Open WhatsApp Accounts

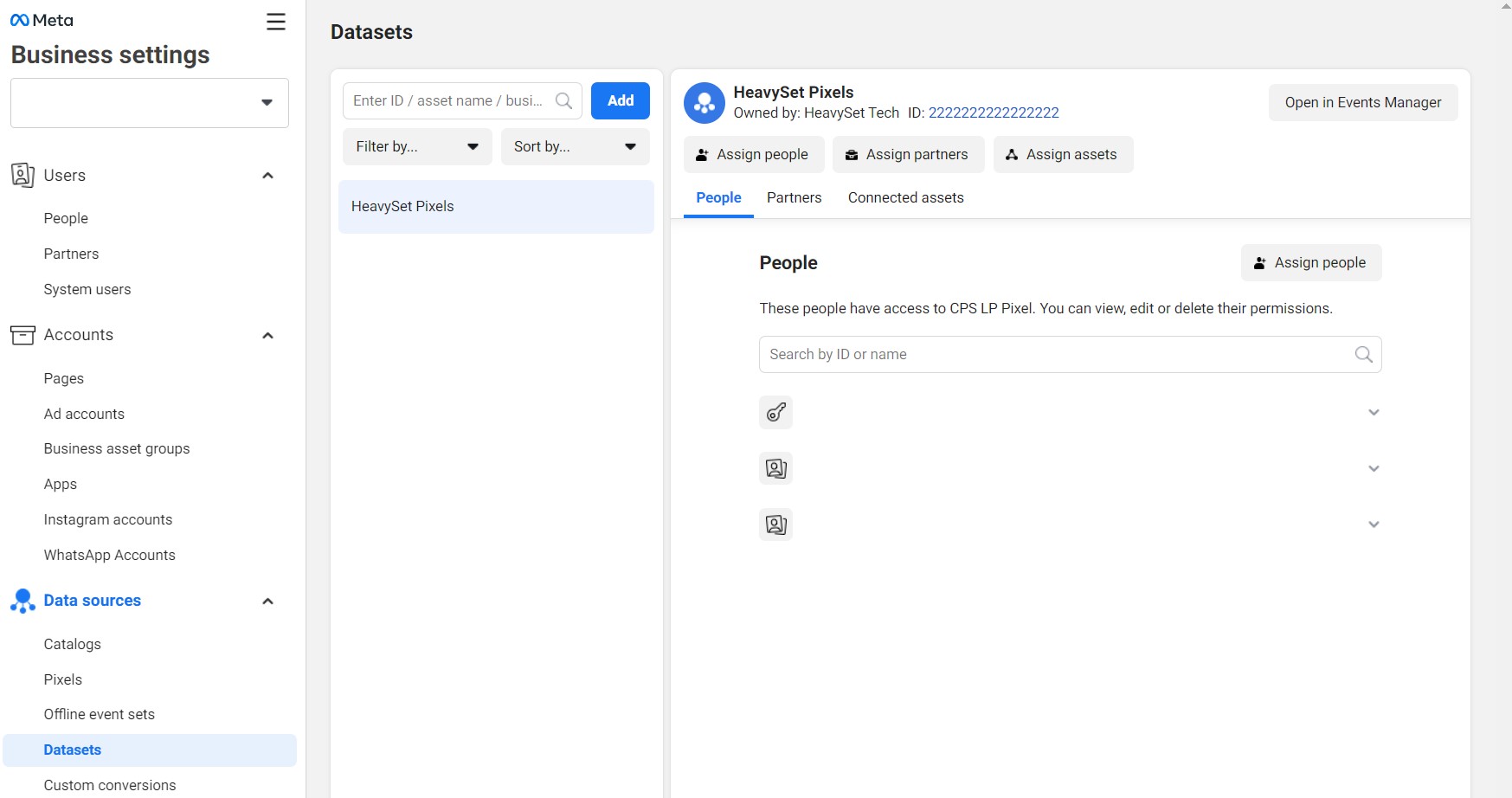pyautogui.click(x=110, y=555)
